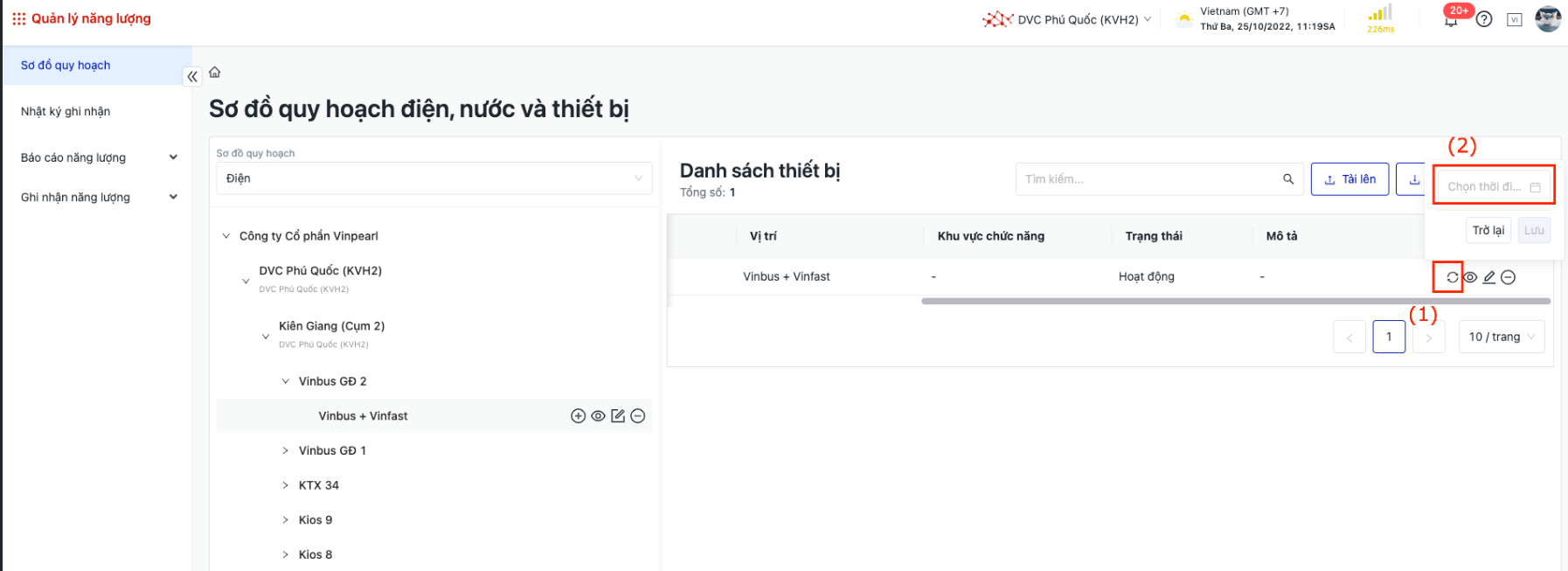Click Hoạt động status cell
Viewport: 1568px width, 571px height.
[1147, 276]
